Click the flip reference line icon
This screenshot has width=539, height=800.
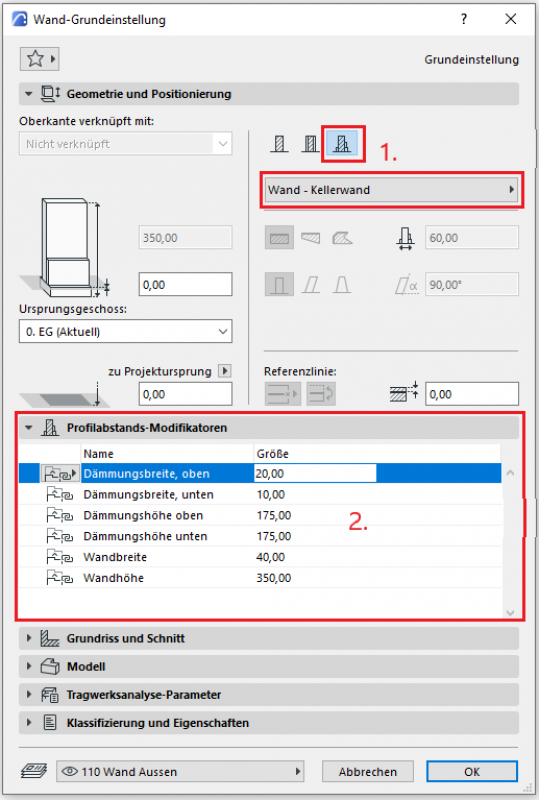[321, 394]
